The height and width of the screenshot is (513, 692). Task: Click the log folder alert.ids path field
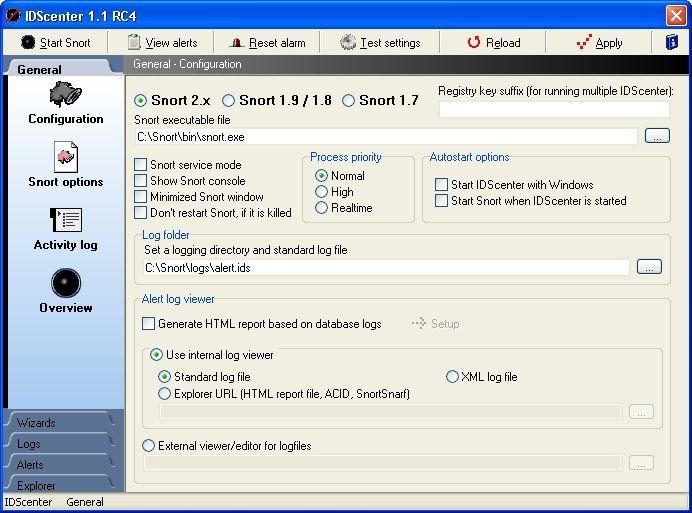(386, 268)
